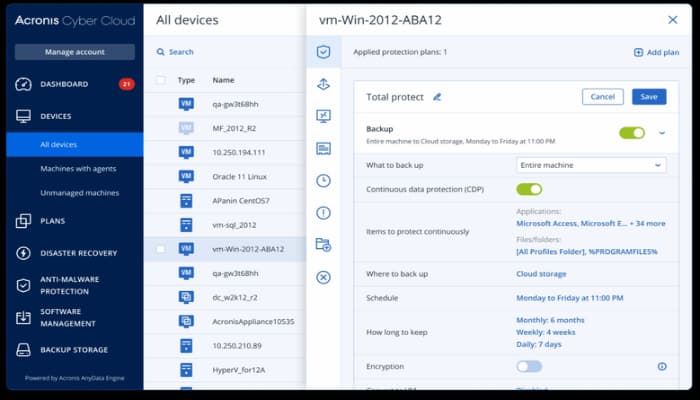Click the Disaster Recovery lightning icon

pos(23,253)
